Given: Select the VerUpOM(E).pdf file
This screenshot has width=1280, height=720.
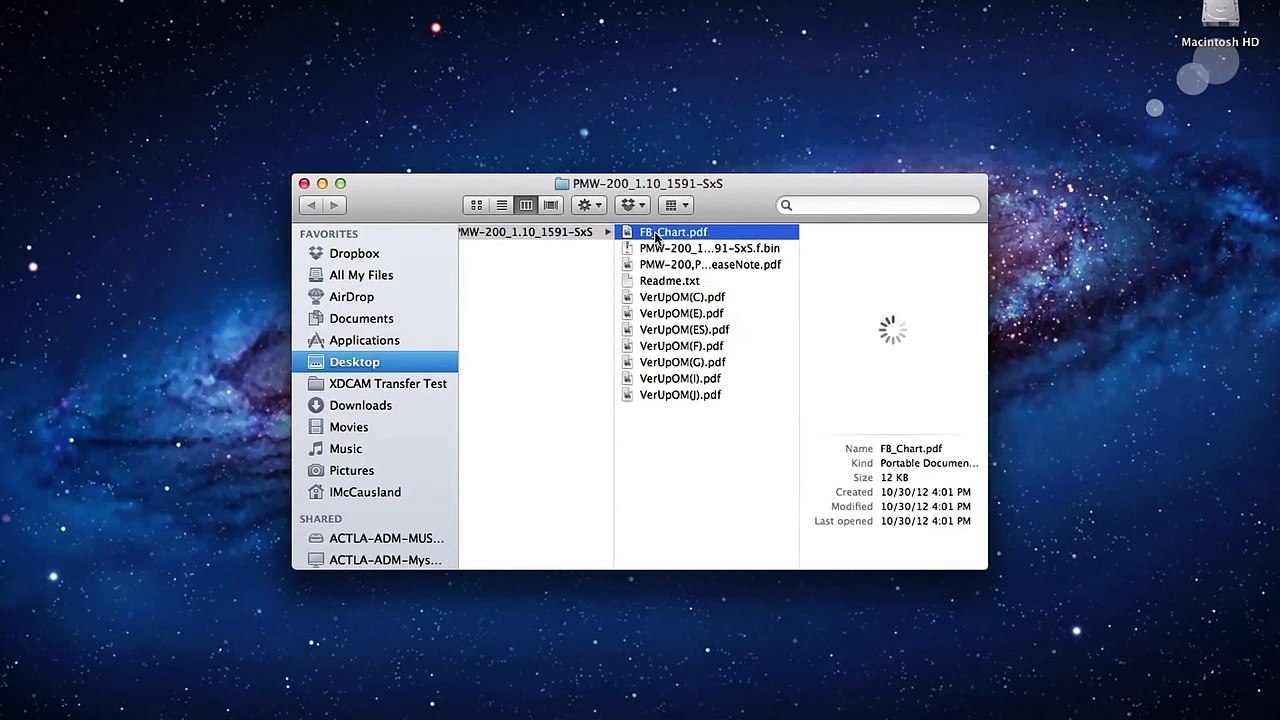Looking at the screenshot, I should [x=681, y=314].
